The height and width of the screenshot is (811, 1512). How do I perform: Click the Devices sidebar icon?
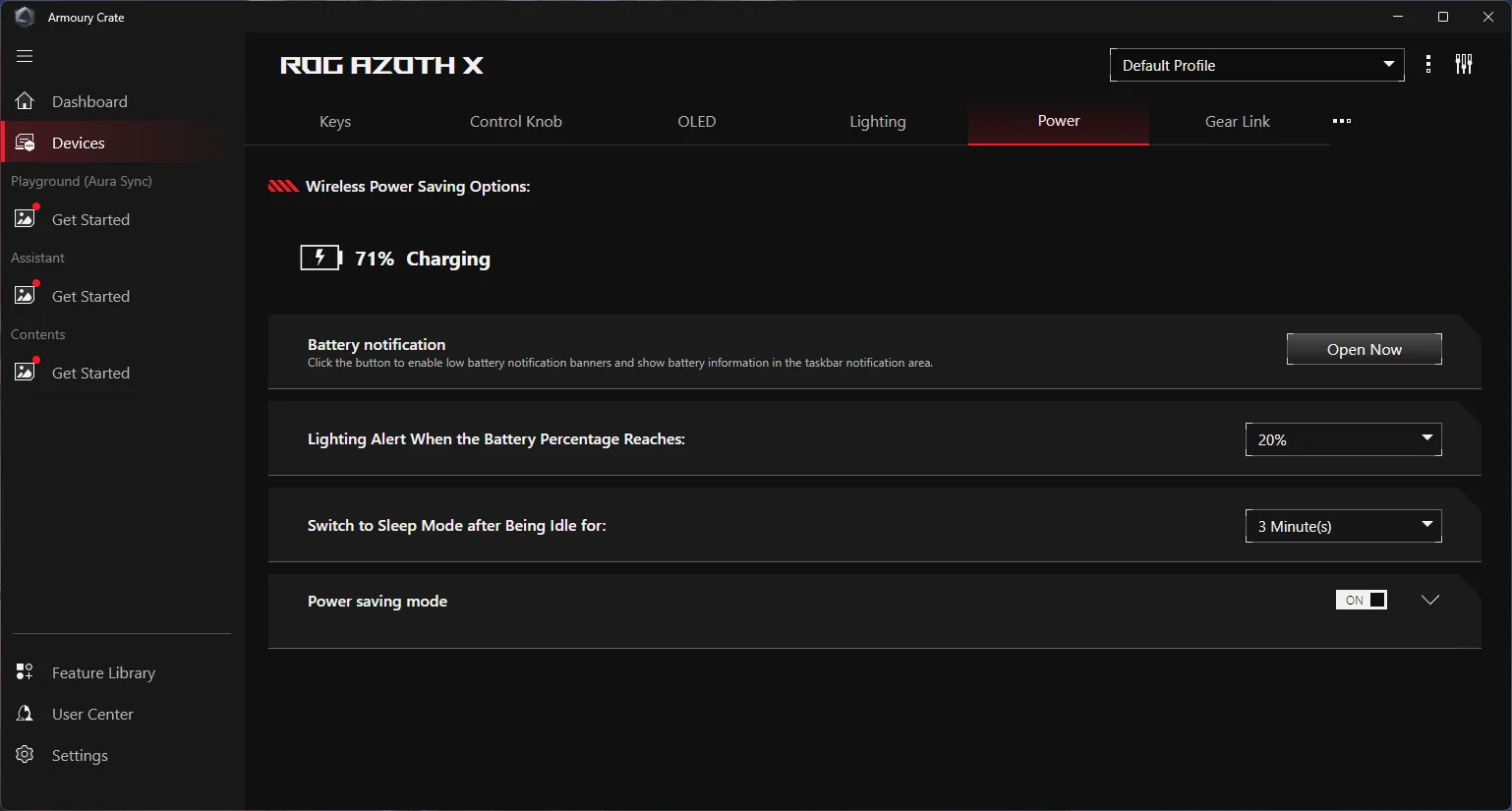pyautogui.click(x=25, y=143)
